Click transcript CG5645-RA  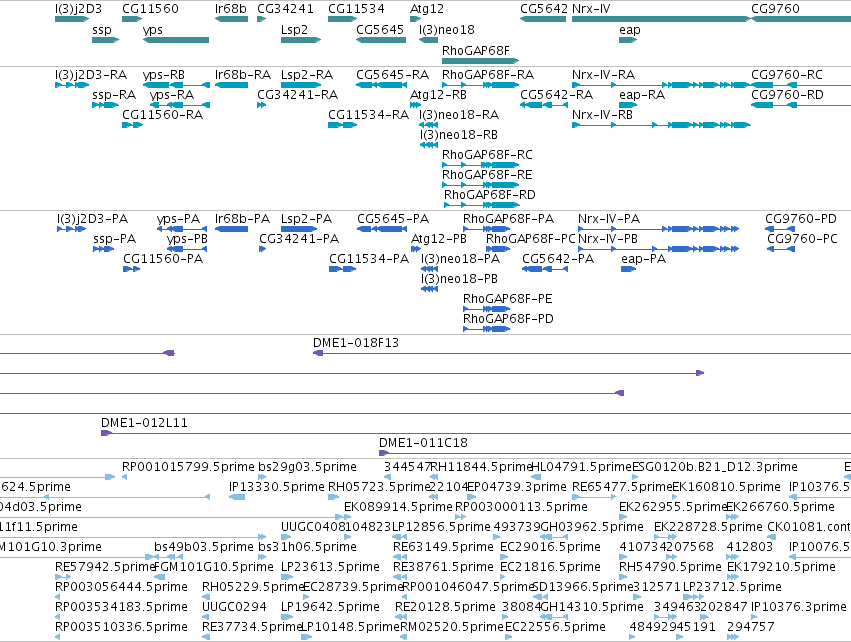pyautogui.click(x=392, y=75)
